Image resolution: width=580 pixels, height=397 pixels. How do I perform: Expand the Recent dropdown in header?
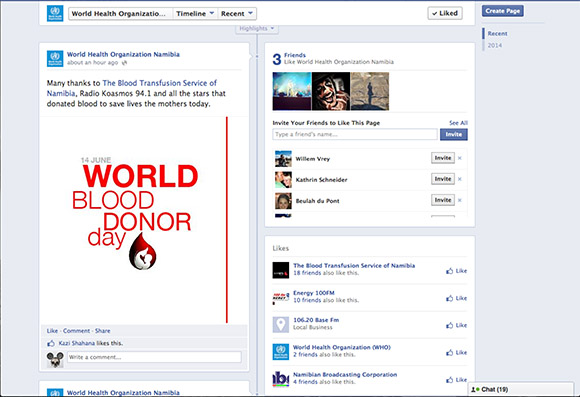pos(237,14)
